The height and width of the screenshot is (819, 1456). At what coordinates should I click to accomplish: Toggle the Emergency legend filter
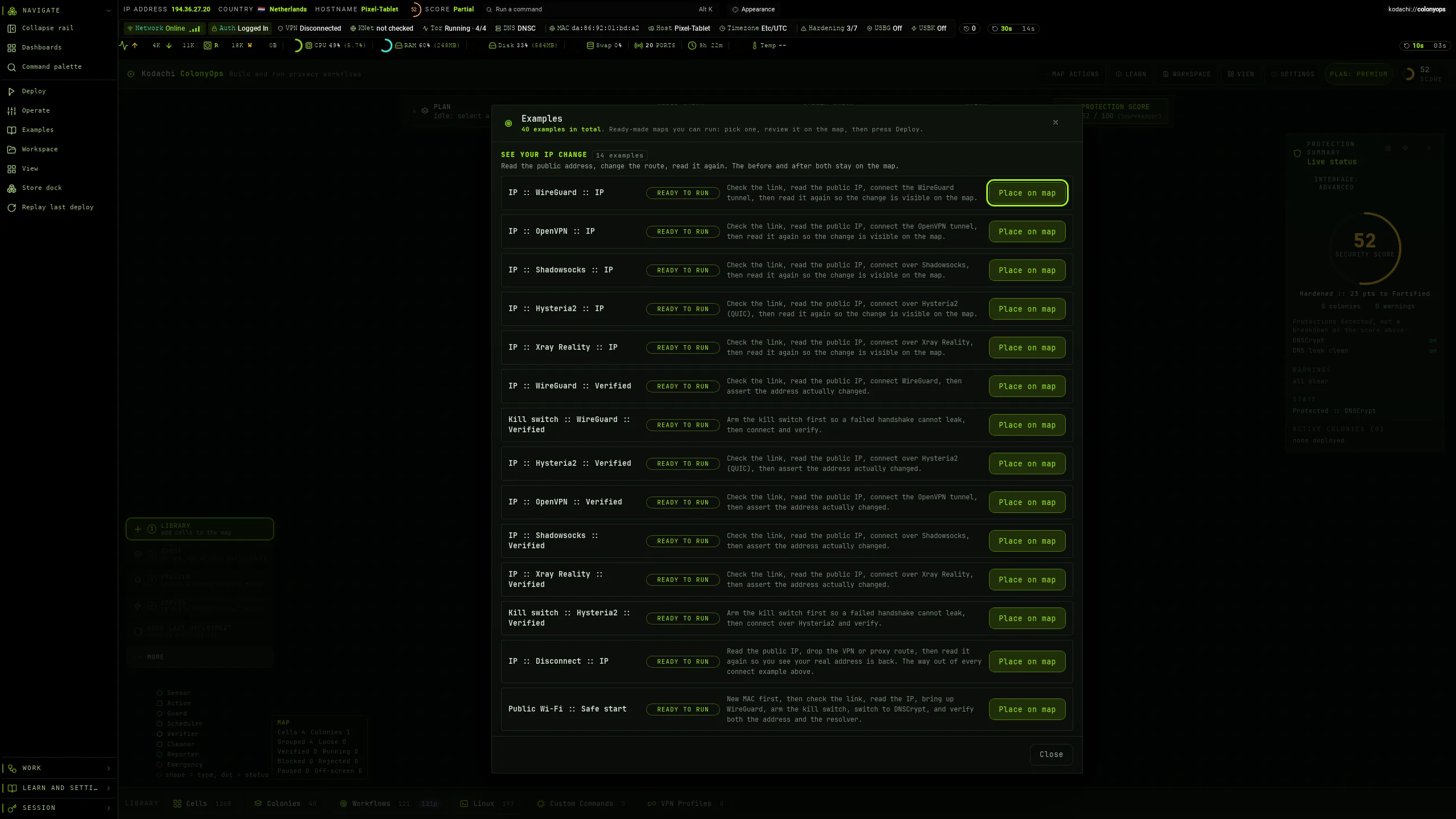[x=180, y=765]
